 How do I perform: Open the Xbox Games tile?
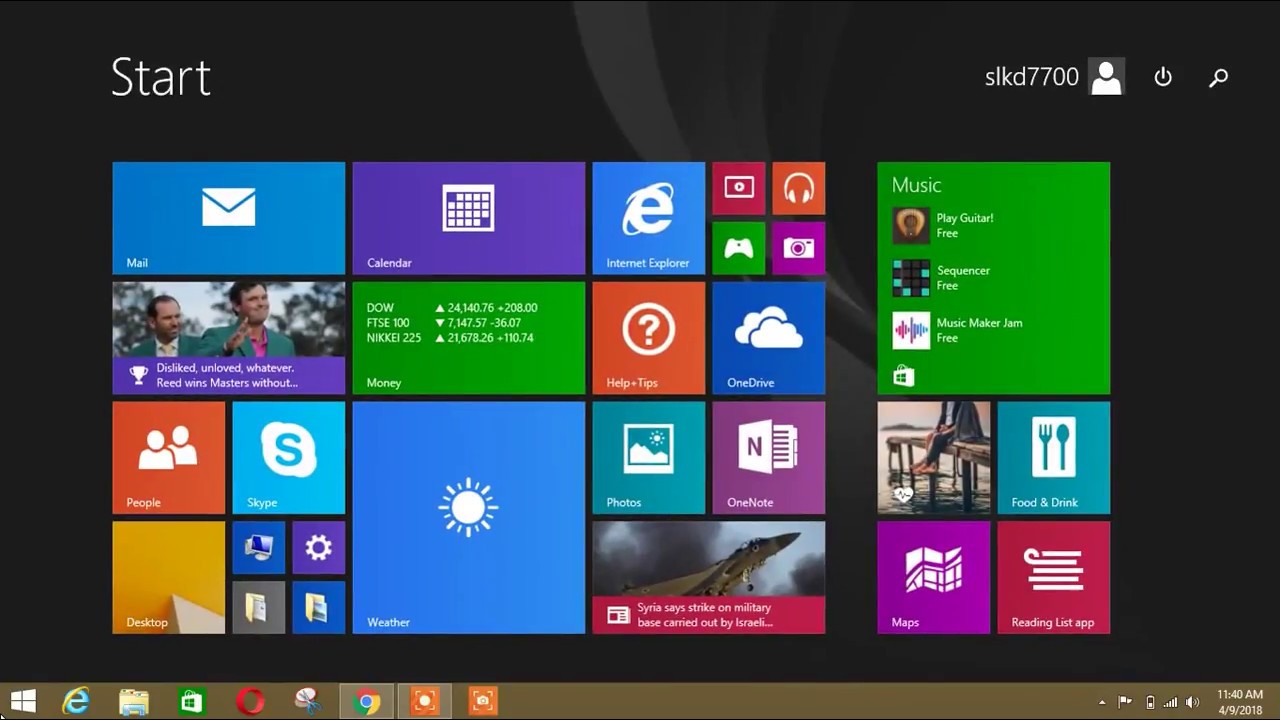738,248
